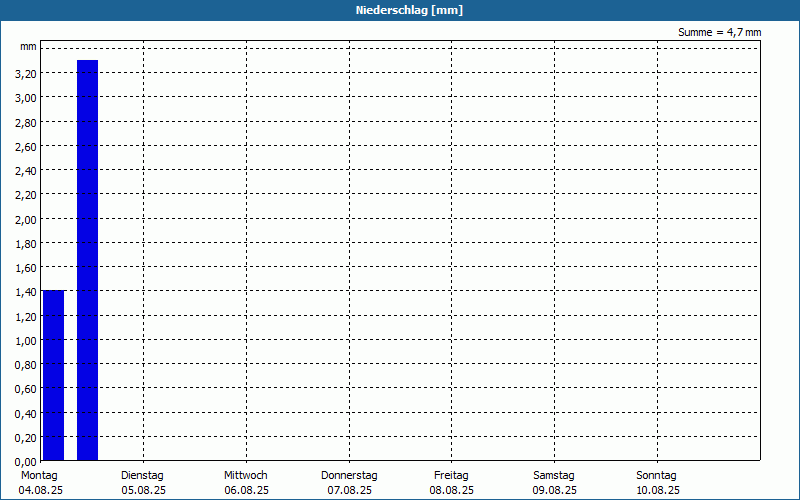Click the '0,00' y-axis value

tap(26, 462)
